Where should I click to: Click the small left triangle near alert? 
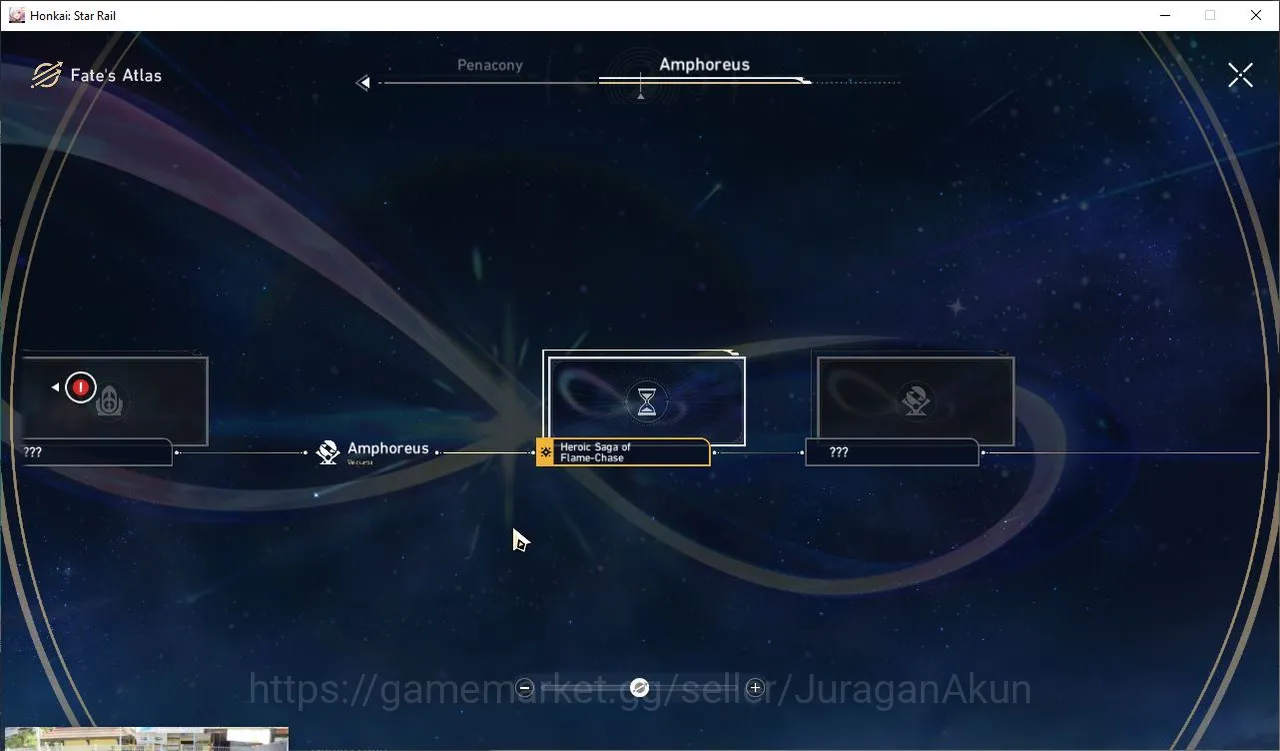56,387
